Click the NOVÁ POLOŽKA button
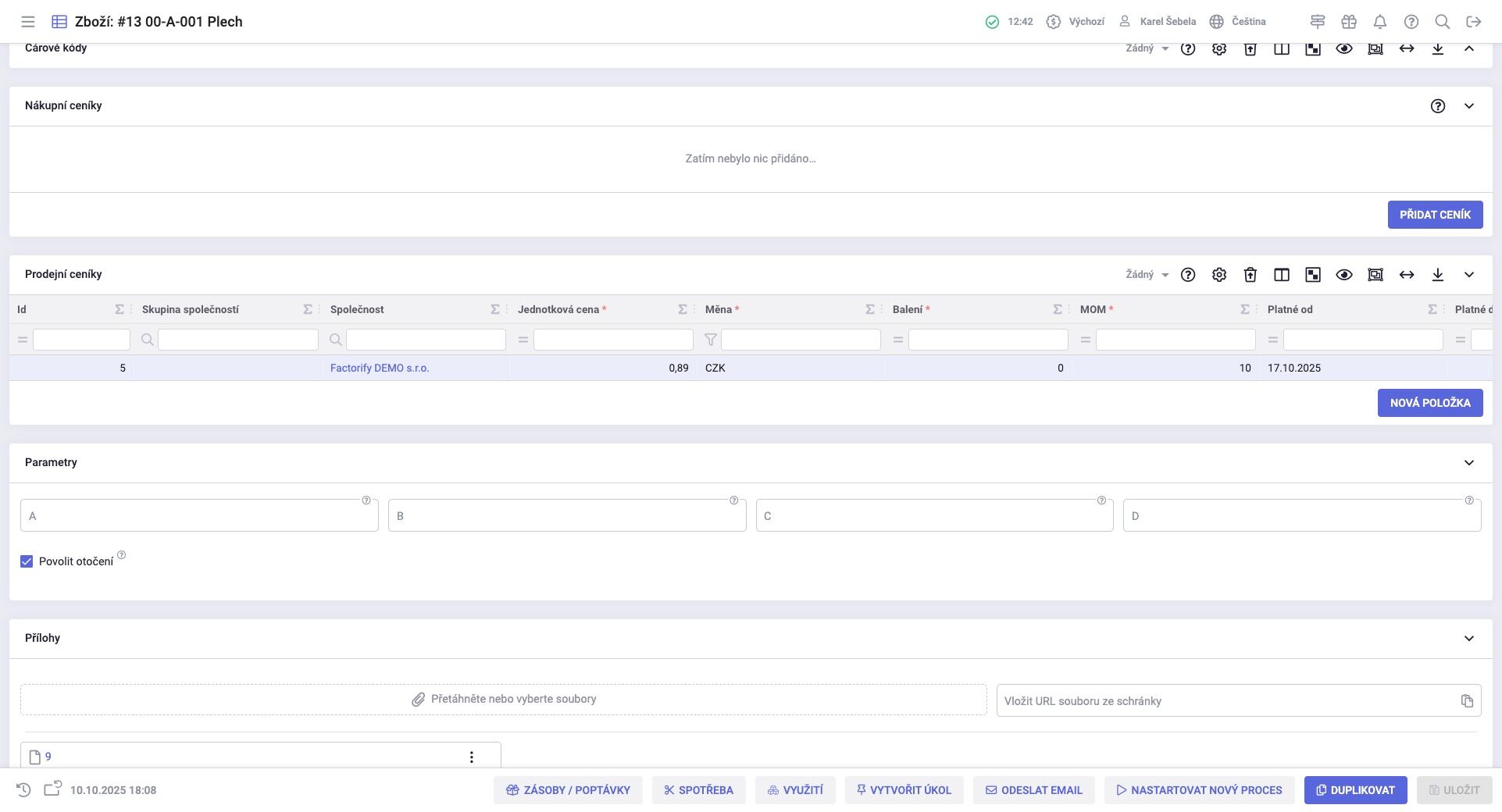The height and width of the screenshot is (812, 1502). [x=1430, y=403]
